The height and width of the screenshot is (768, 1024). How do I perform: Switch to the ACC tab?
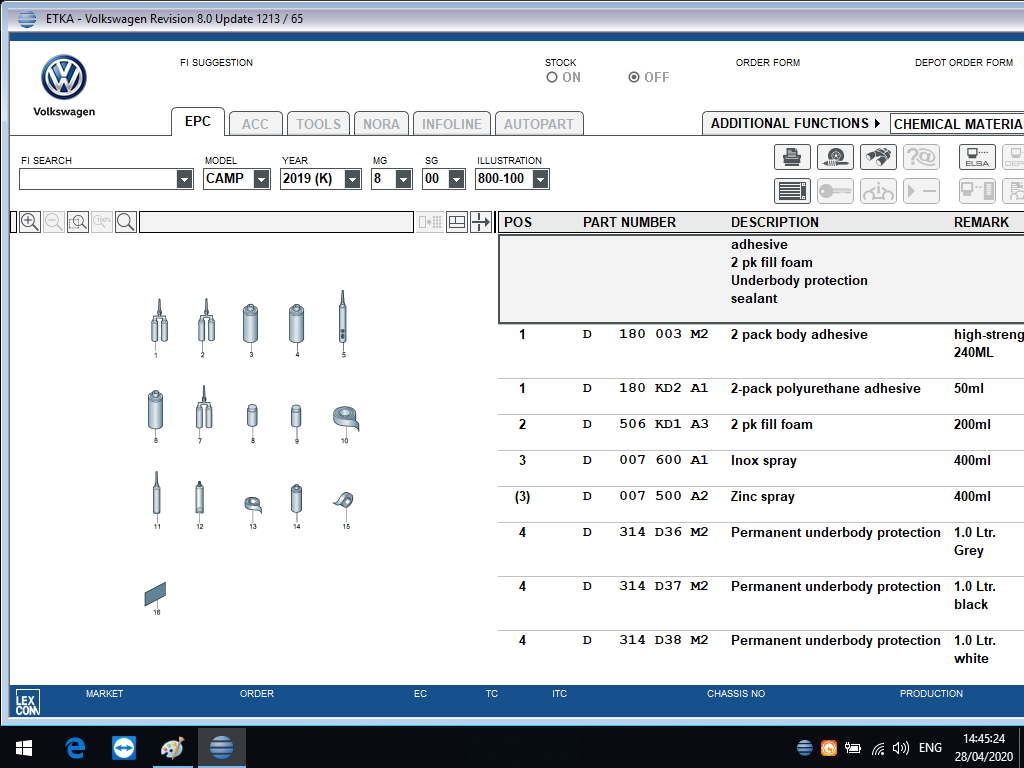(255, 124)
